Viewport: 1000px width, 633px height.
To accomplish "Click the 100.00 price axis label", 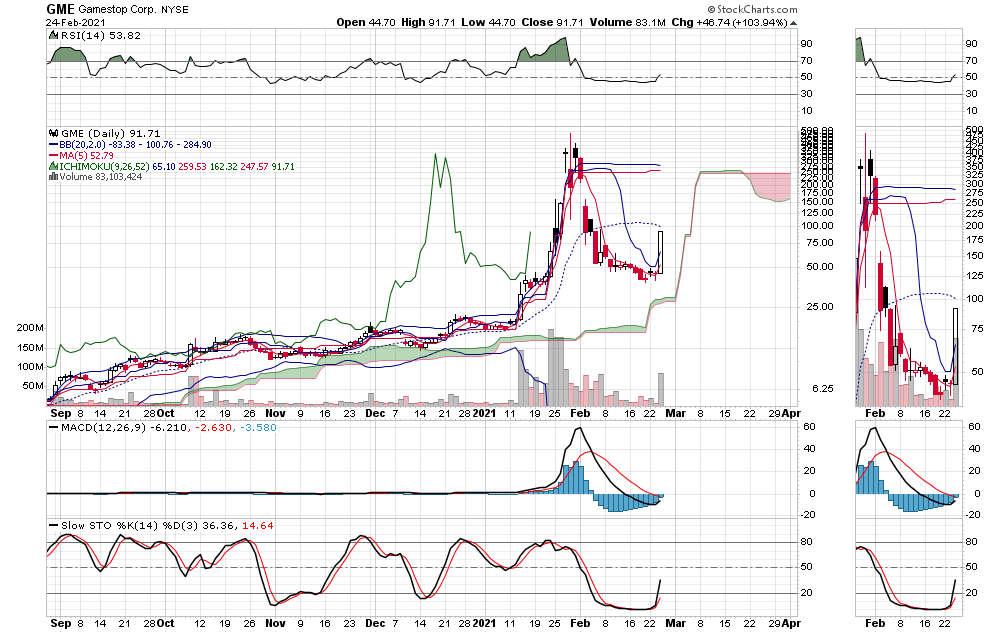I will [x=818, y=226].
